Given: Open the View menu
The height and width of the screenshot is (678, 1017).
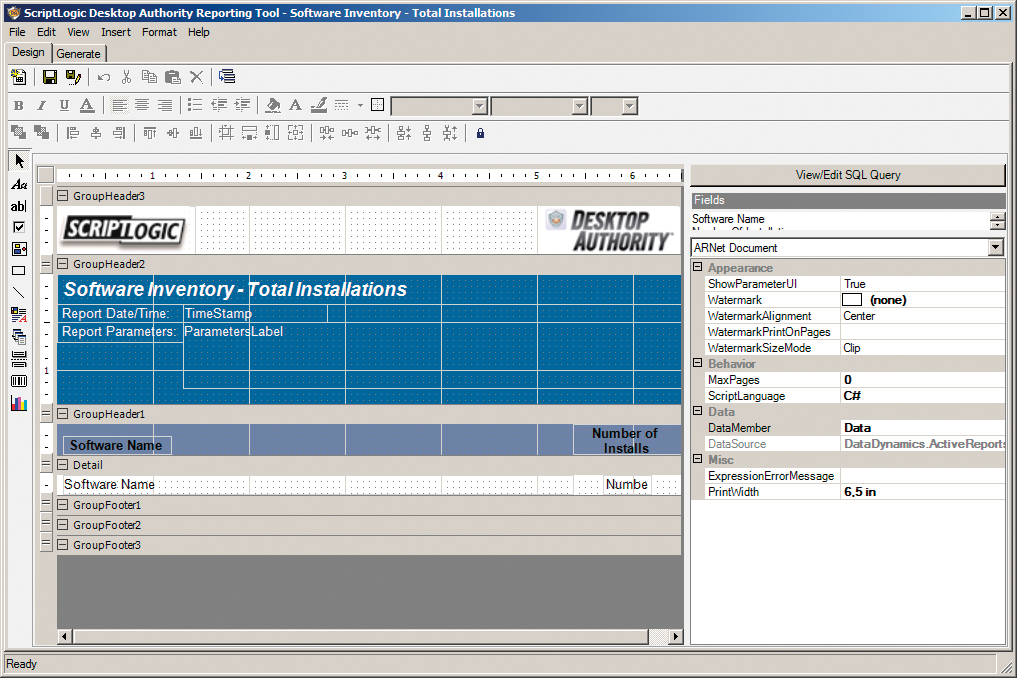Looking at the screenshot, I should click(x=78, y=32).
